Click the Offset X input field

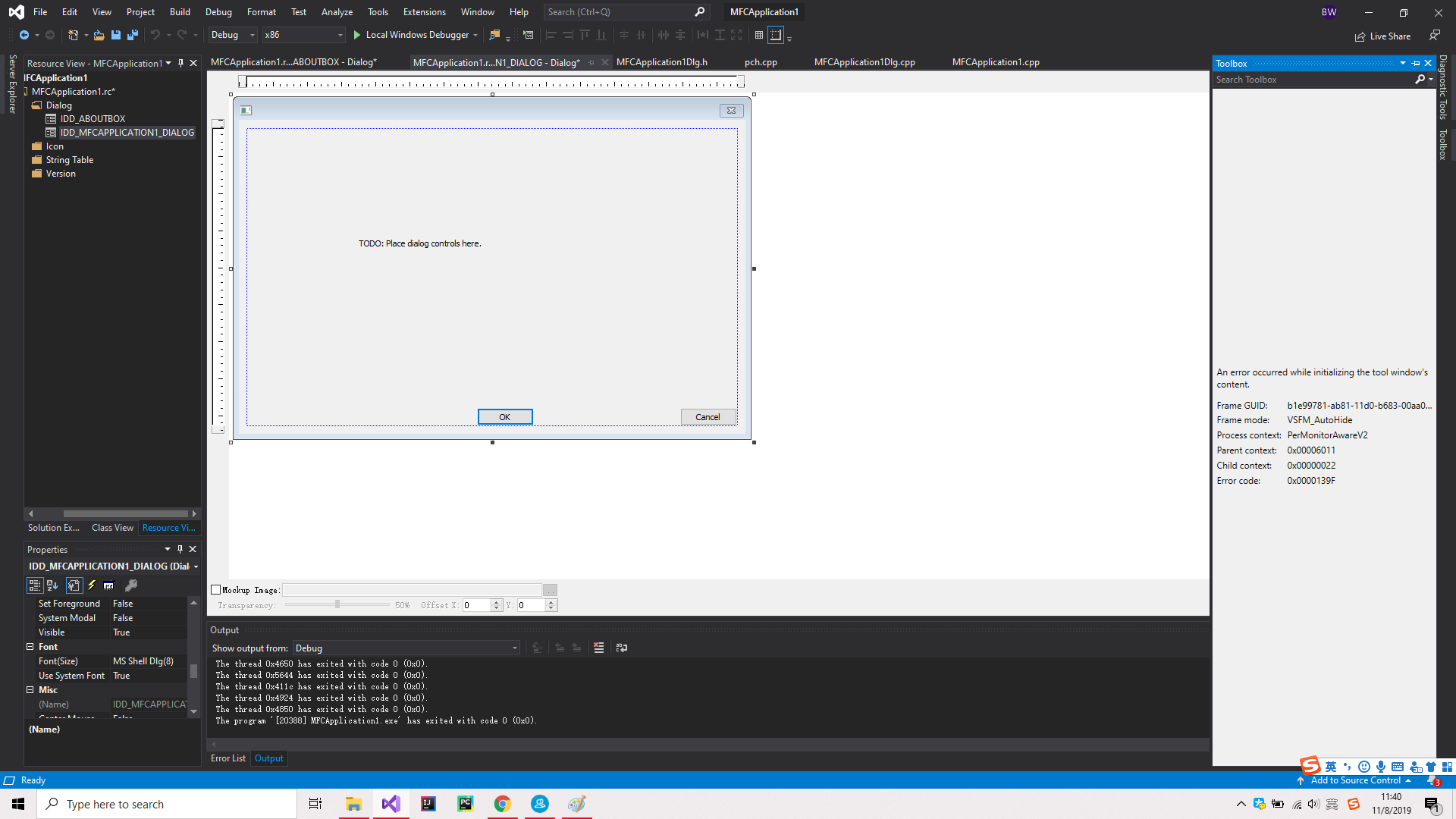coord(477,605)
